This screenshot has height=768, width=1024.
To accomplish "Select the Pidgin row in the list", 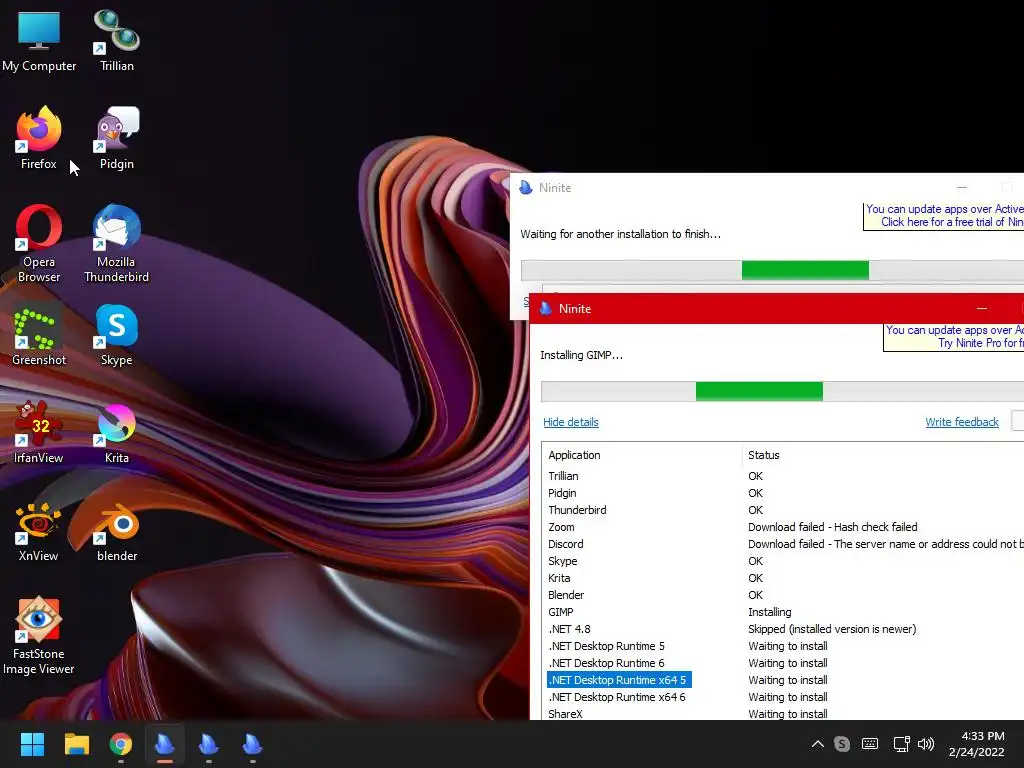I will click(x=782, y=493).
